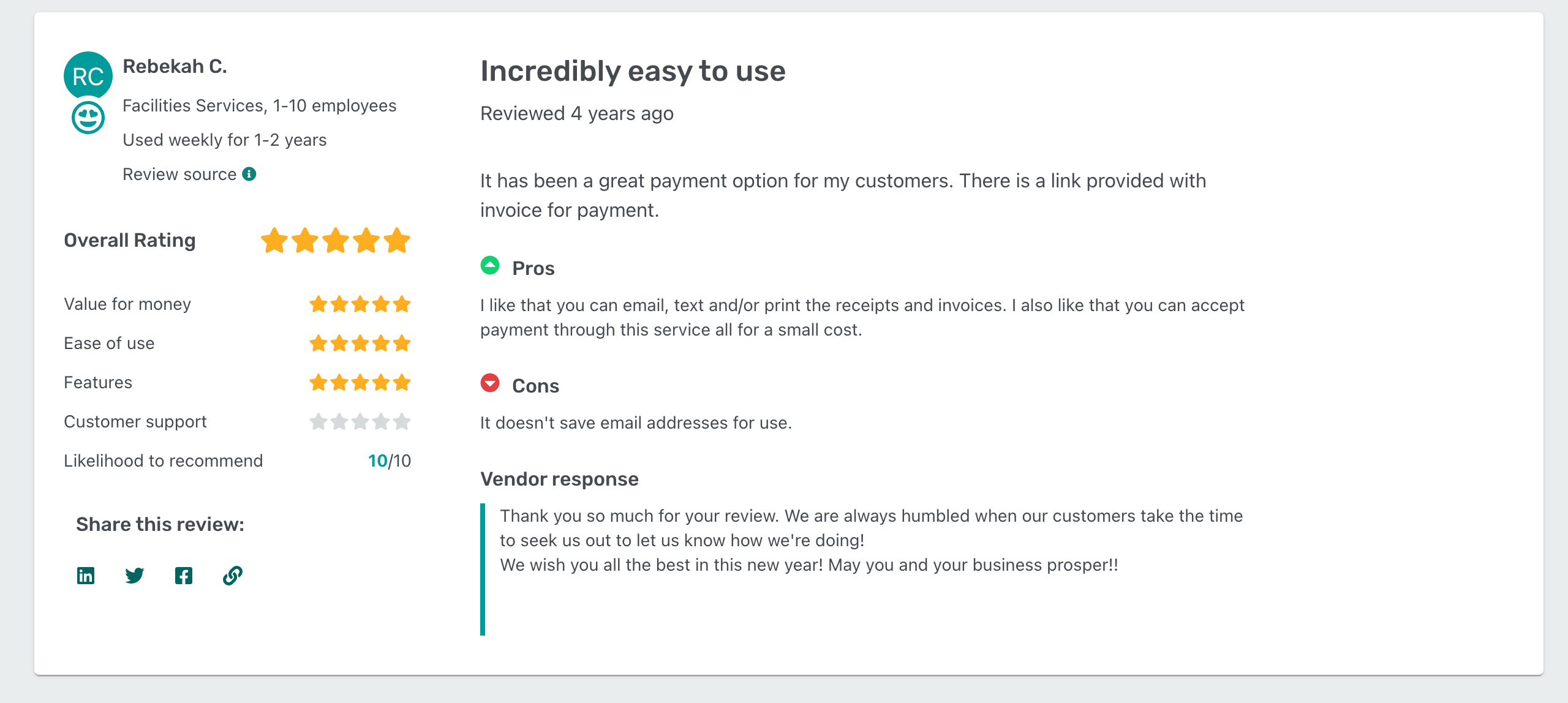Select the Cons section header
Screen dimensions: 1568x703
535,385
